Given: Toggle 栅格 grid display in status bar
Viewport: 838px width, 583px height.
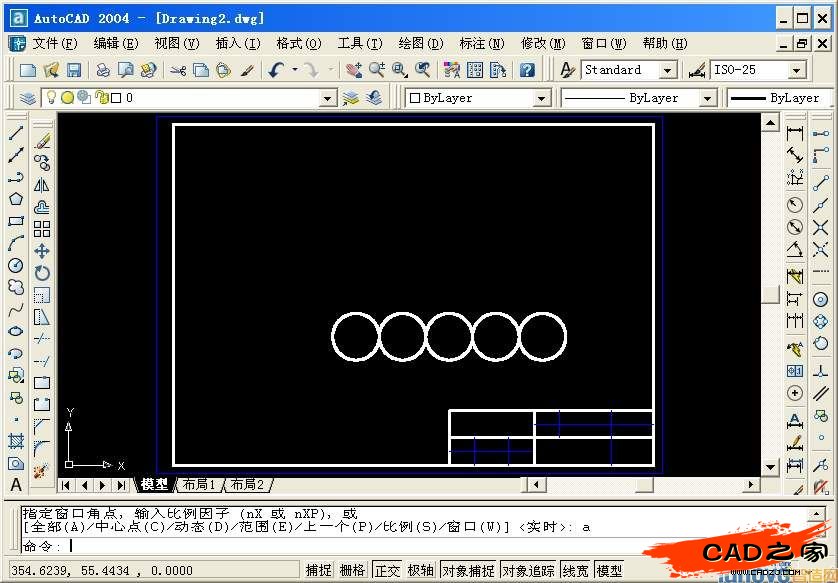Looking at the screenshot, I should click(352, 570).
